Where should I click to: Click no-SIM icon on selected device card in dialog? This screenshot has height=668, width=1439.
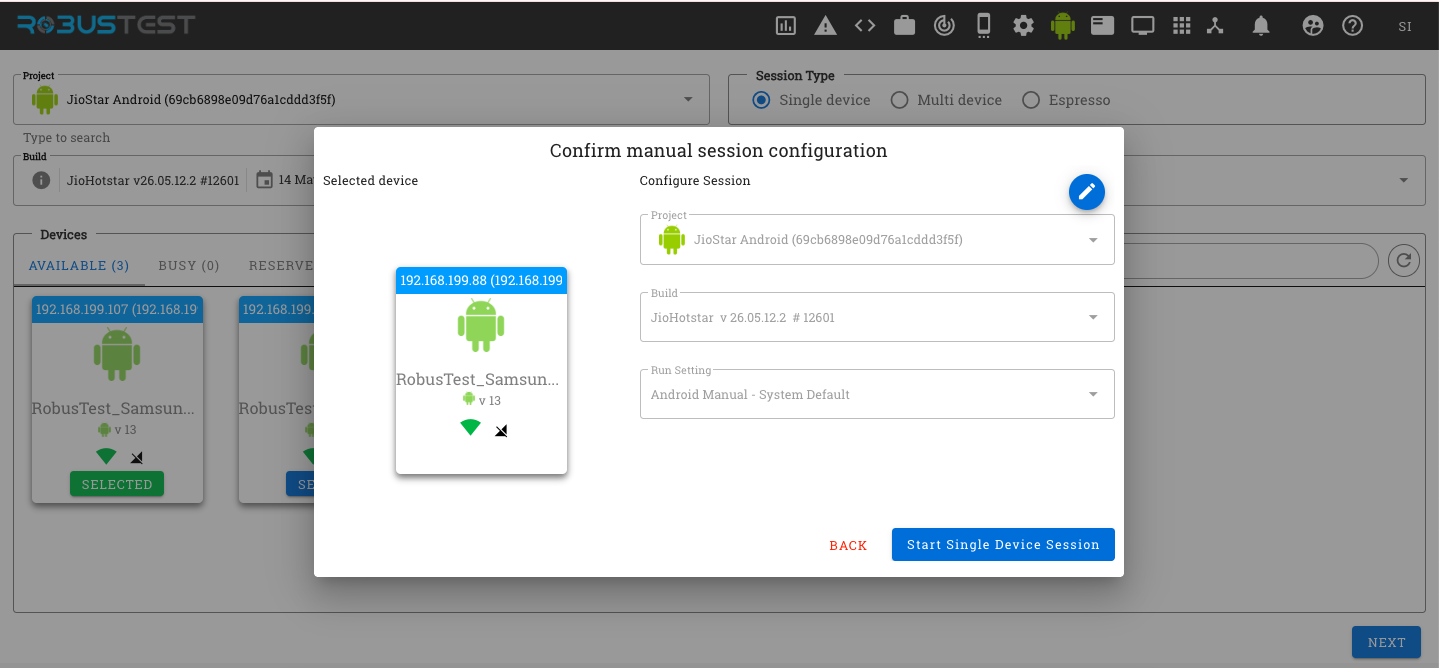click(501, 431)
